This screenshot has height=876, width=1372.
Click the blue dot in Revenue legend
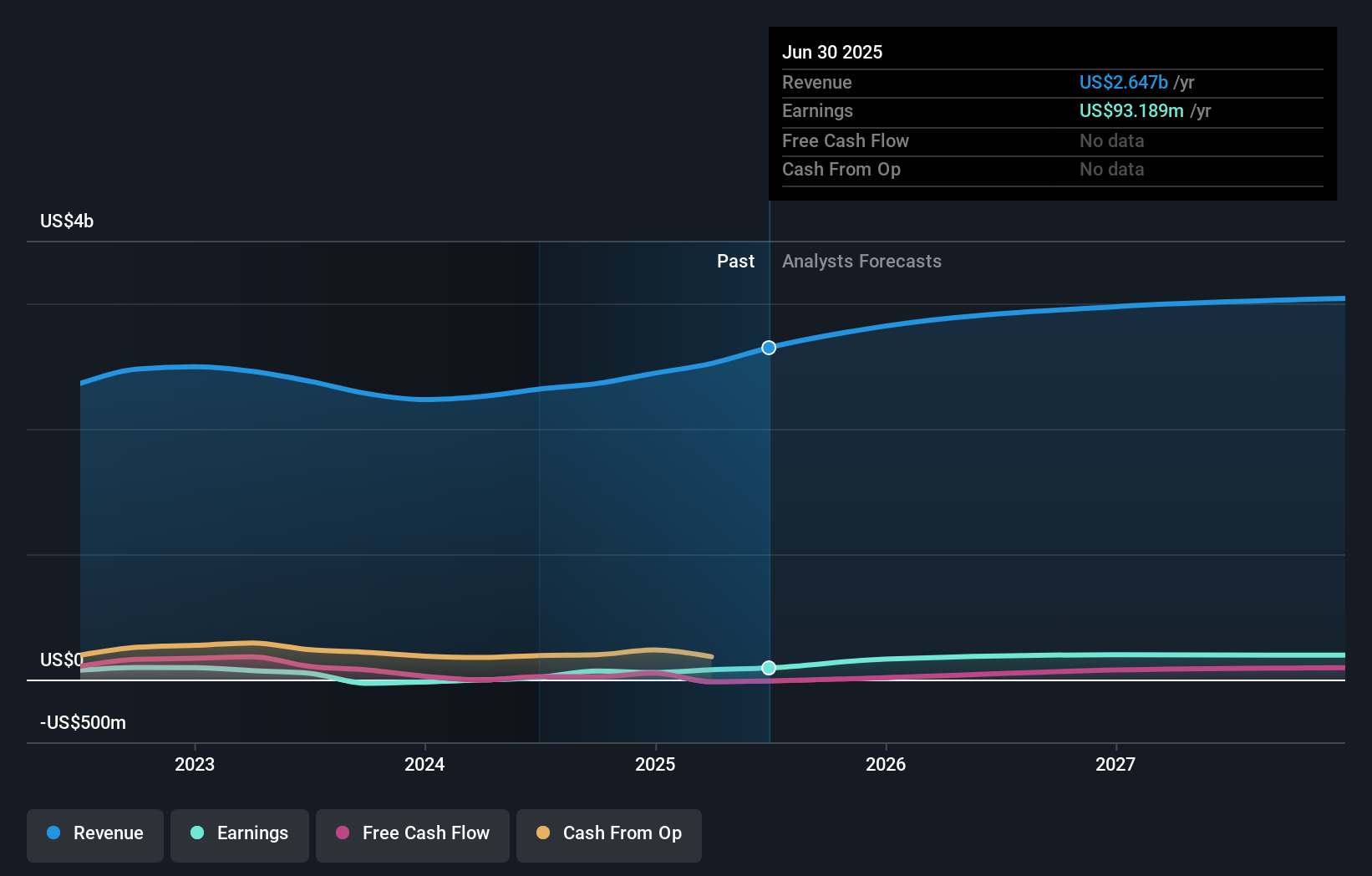click(x=53, y=833)
